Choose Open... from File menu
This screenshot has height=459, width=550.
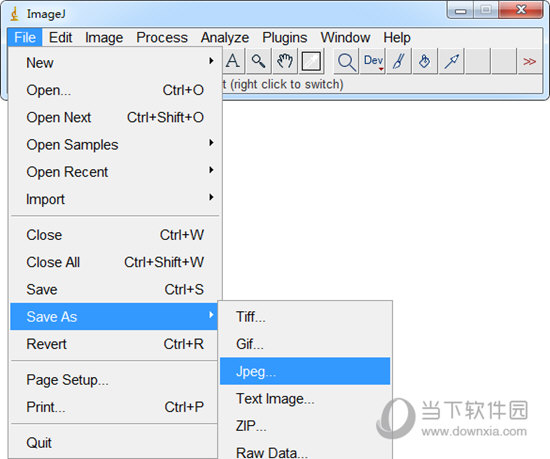(x=114, y=90)
